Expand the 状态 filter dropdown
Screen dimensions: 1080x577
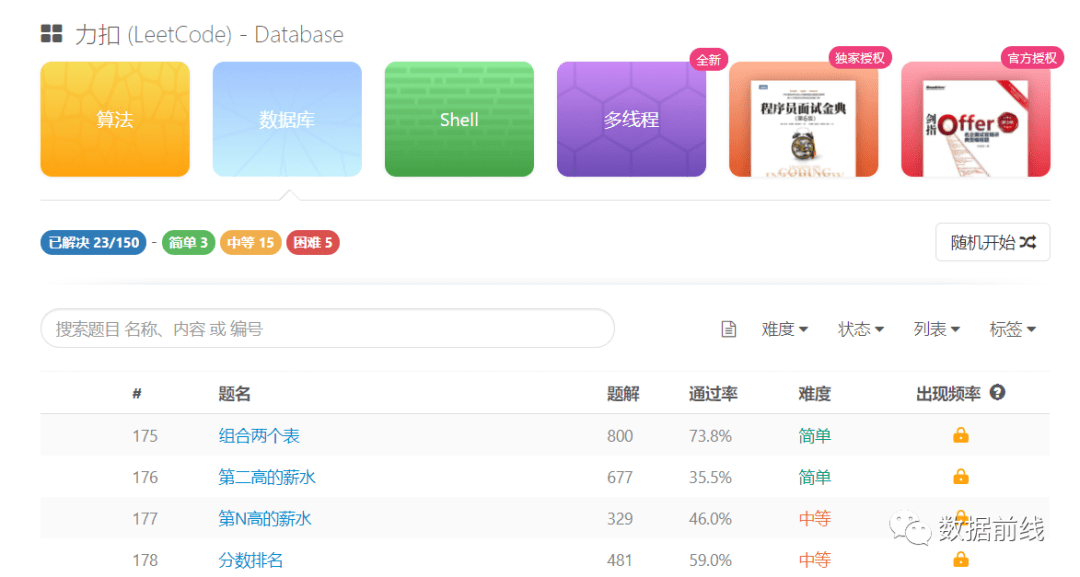pyautogui.click(x=860, y=329)
